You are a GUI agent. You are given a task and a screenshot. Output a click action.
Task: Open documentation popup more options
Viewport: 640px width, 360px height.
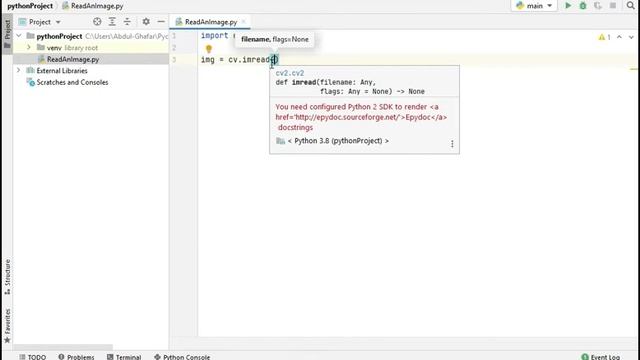tap(452, 144)
